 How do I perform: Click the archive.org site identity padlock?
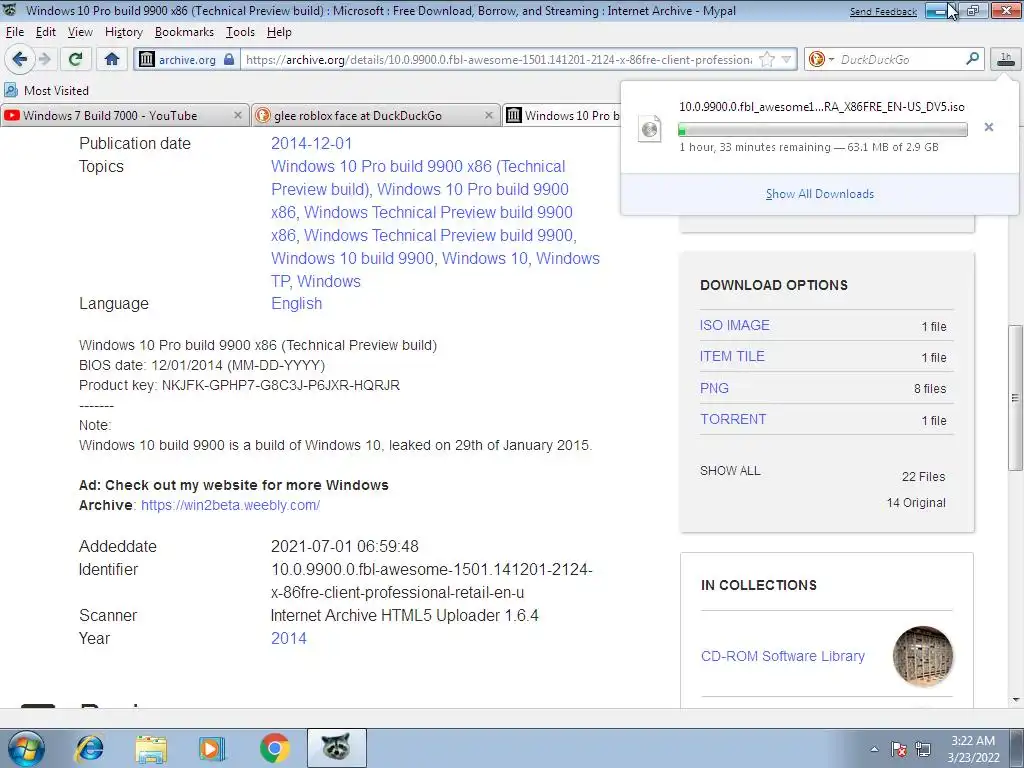pos(229,59)
